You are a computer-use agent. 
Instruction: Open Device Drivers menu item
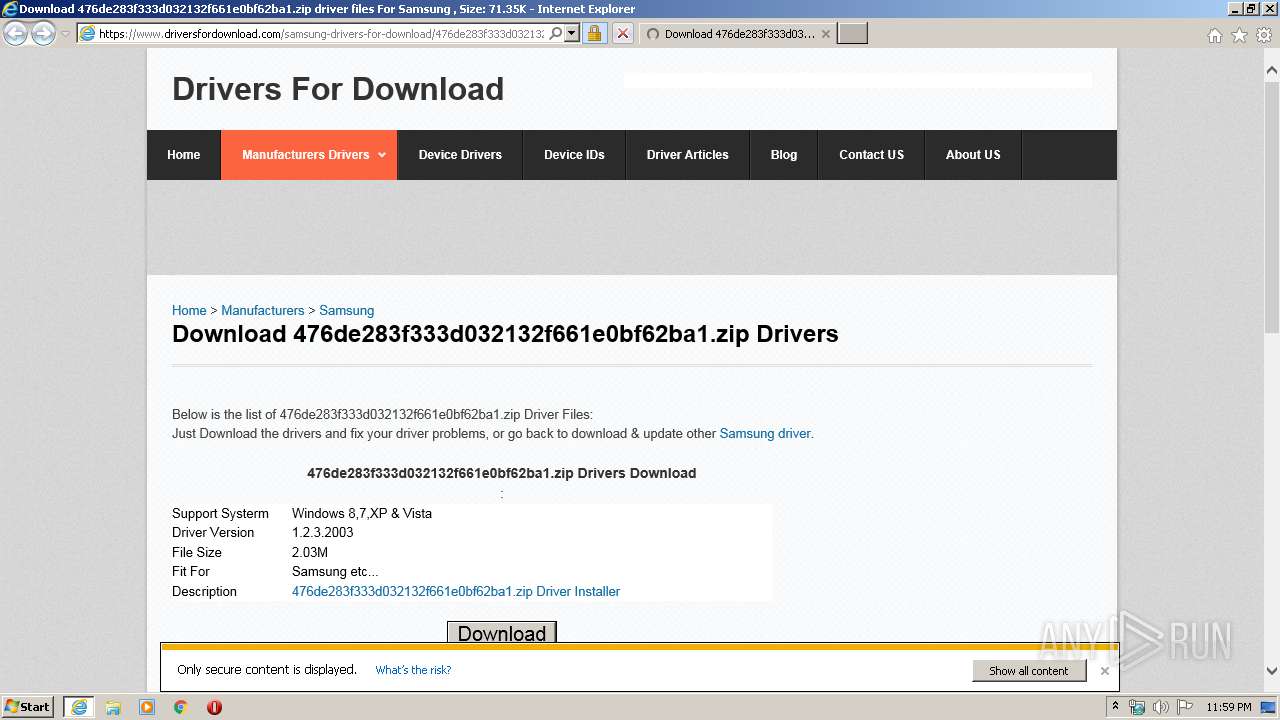pyautogui.click(x=460, y=155)
